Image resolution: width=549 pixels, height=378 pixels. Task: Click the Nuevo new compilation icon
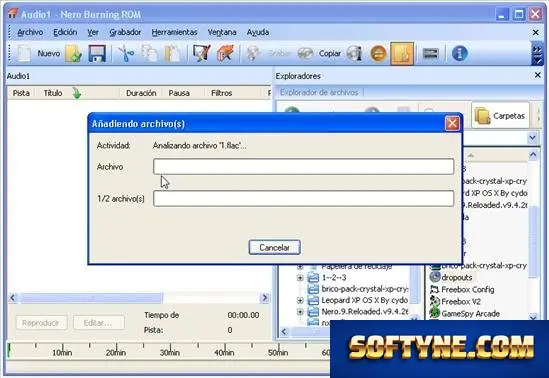(x=24, y=54)
